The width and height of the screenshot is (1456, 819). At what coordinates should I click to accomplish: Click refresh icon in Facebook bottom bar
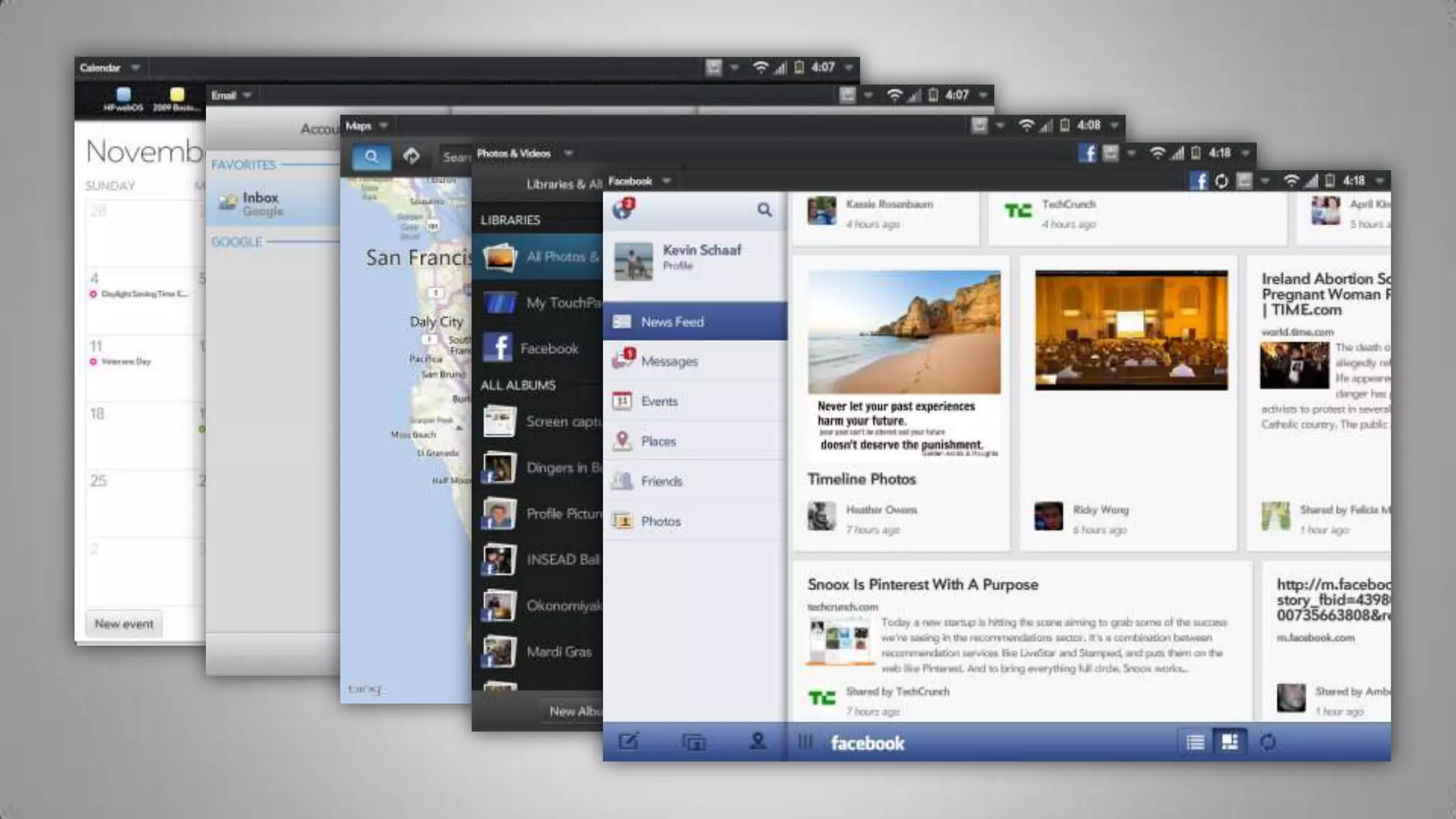tap(1268, 742)
